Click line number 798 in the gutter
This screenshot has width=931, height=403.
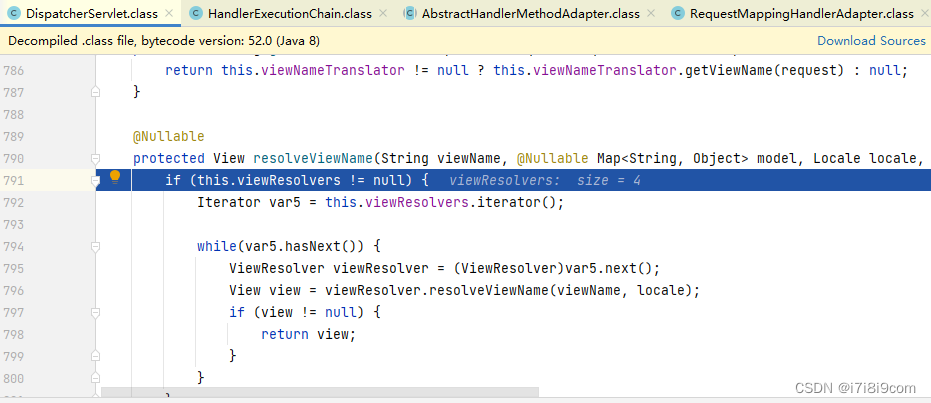[13, 334]
